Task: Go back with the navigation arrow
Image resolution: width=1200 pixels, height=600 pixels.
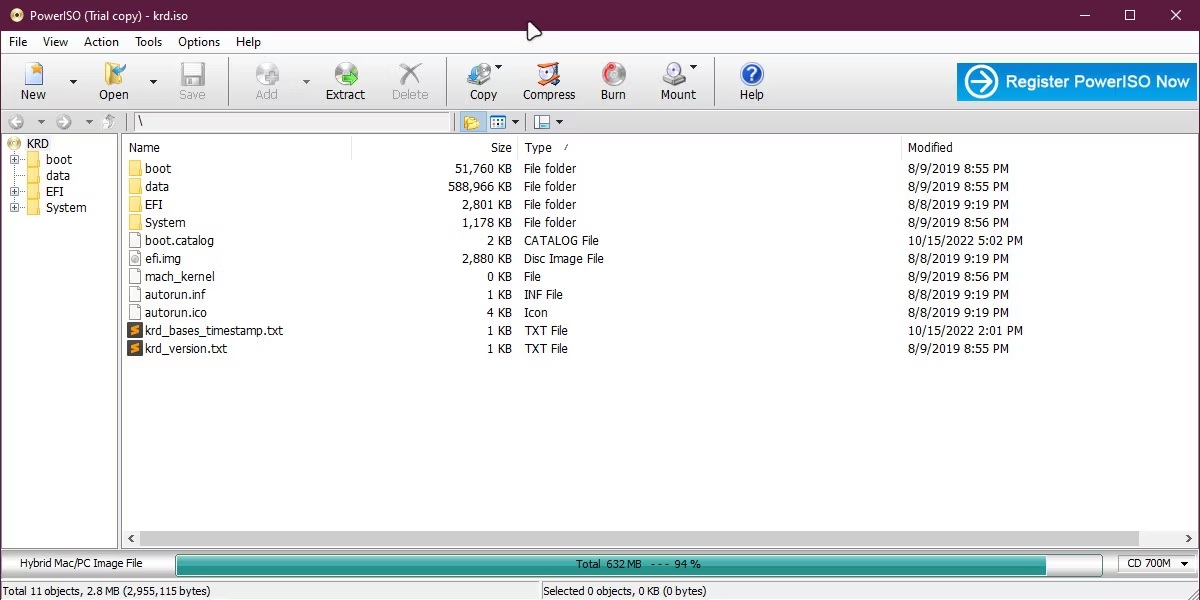Action: (x=16, y=122)
